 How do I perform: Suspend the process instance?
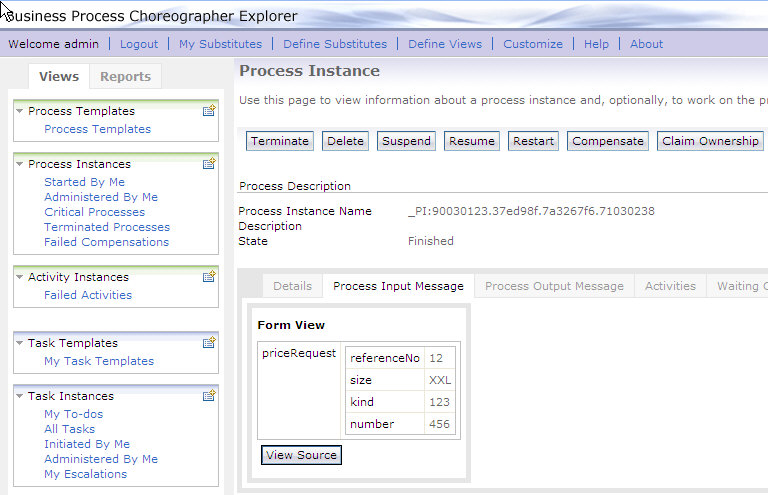click(x=406, y=141)
